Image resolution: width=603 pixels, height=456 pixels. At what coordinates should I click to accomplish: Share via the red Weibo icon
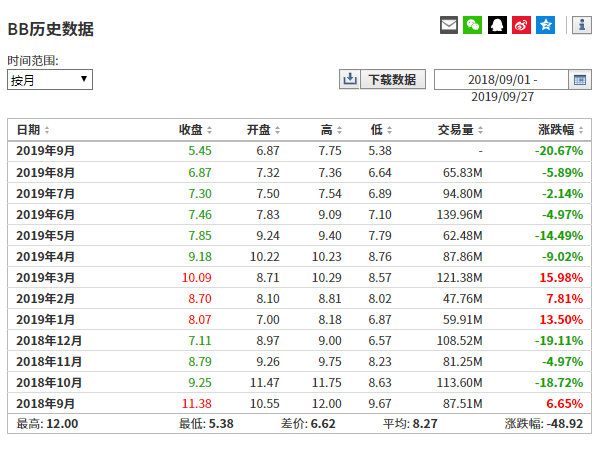tap(521, 25)
